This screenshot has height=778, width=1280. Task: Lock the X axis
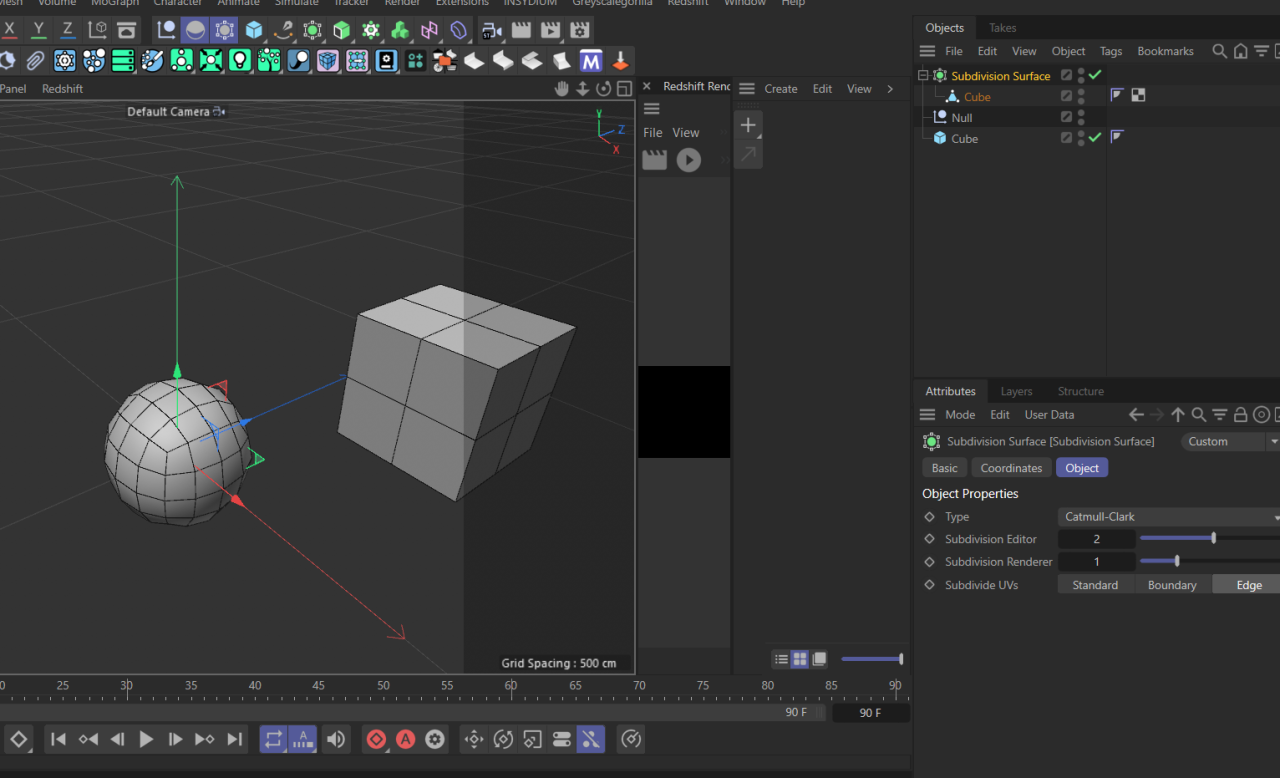pyautogui.click(x=9, y=30)
